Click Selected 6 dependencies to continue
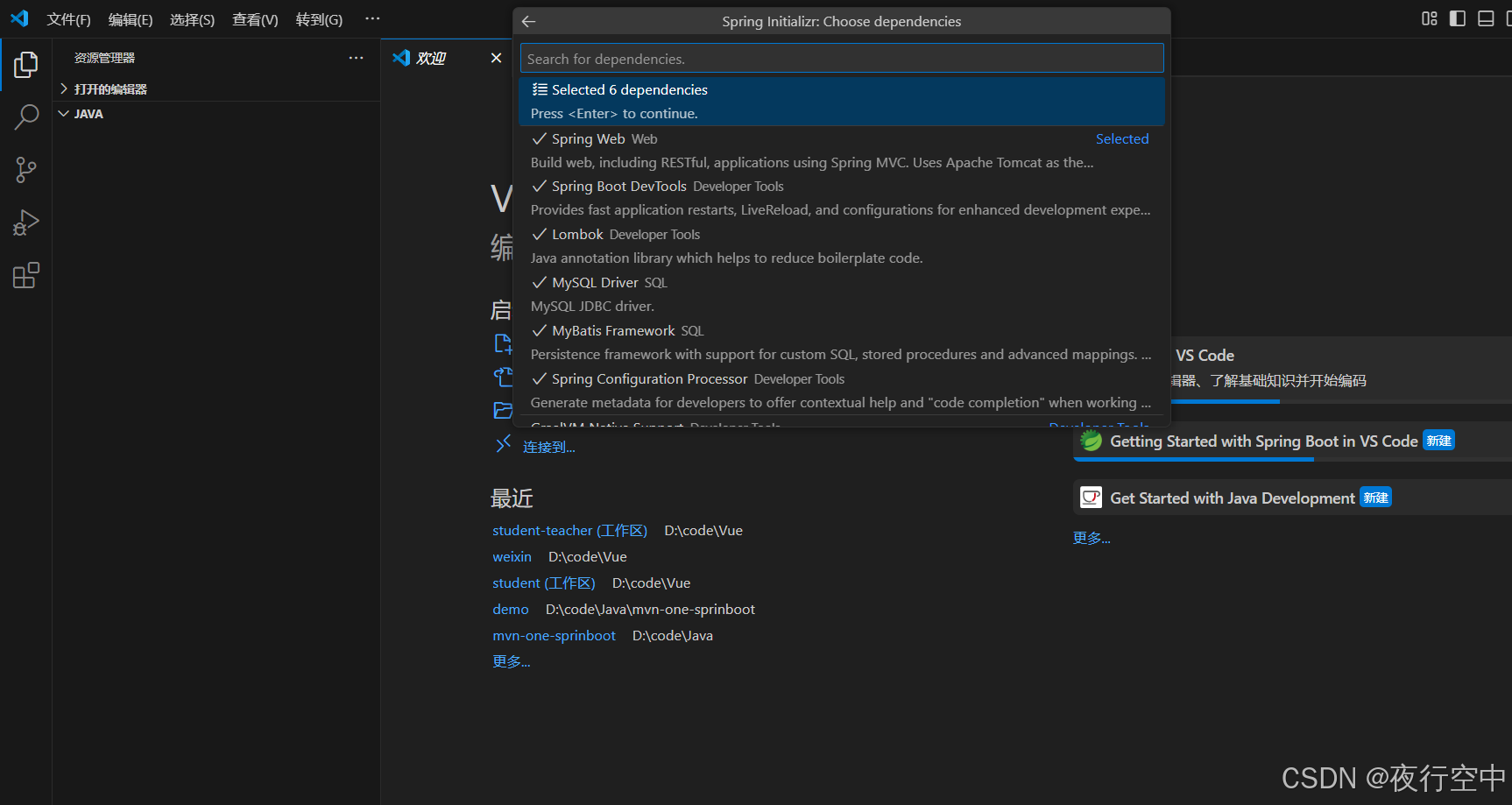The width and height of the screenshot is (1512, 805). (842, 102)
